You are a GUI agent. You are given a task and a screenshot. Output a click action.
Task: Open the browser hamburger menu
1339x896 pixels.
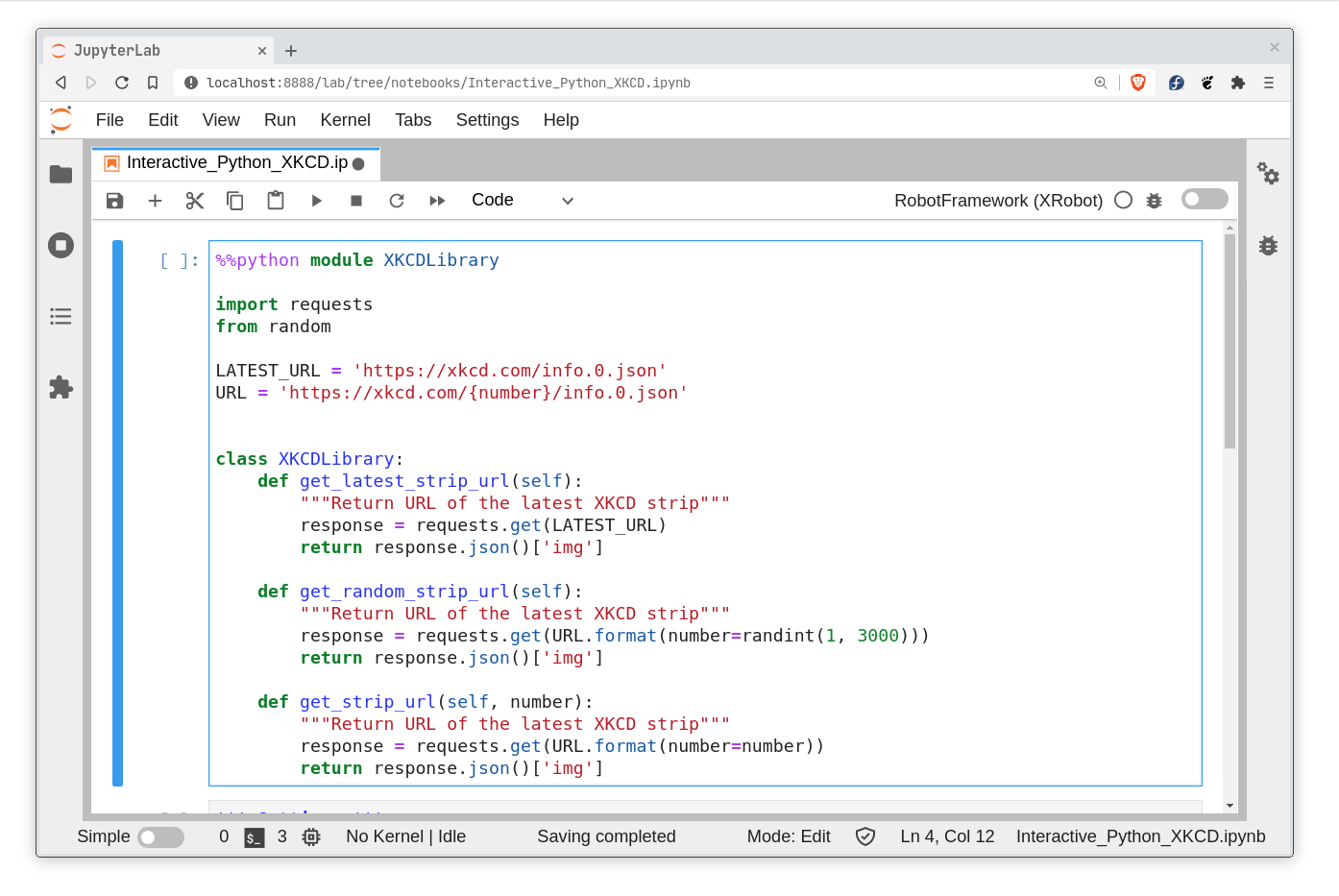[x=1269, y=83]
